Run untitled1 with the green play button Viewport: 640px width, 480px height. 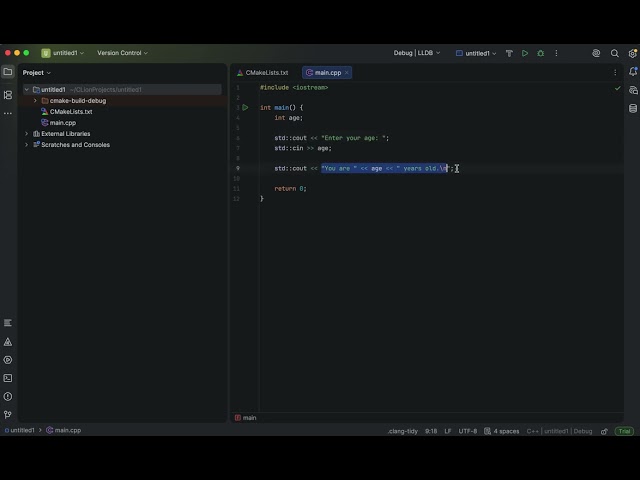(x=525, y=53)
